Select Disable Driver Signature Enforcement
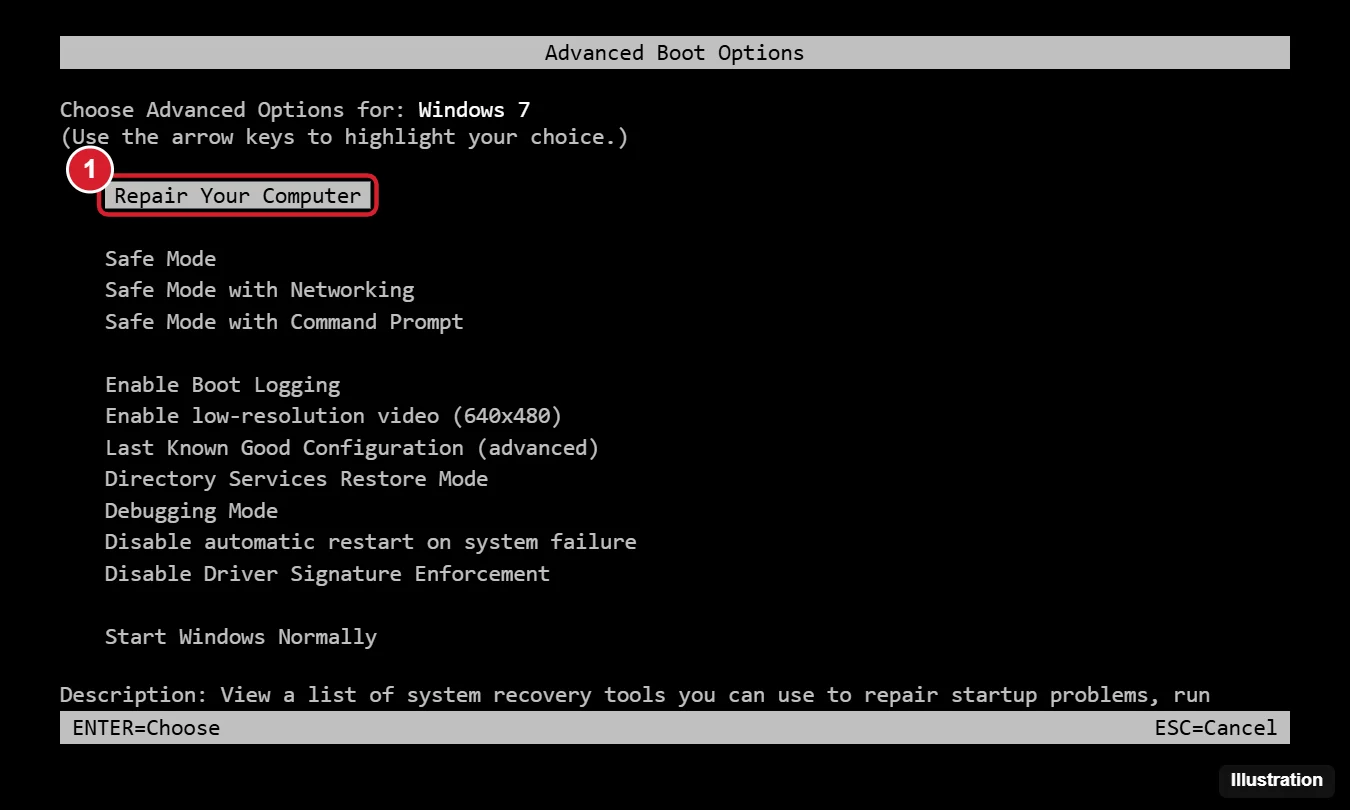Image resolution: width=1350 pixels, height=810 pixels. click(327, 574)
